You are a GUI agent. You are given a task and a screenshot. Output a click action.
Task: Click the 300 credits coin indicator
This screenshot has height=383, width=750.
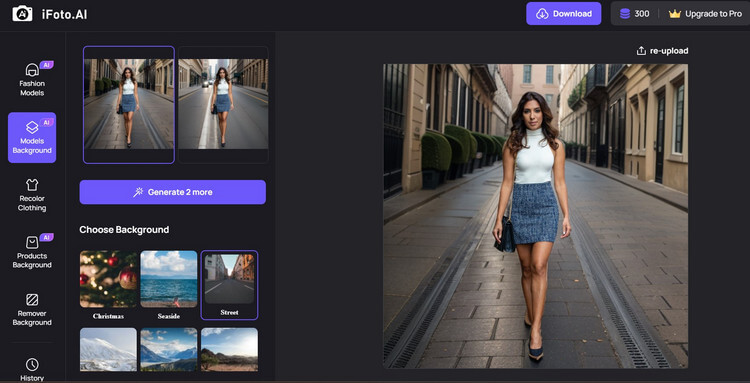(635, 14)
